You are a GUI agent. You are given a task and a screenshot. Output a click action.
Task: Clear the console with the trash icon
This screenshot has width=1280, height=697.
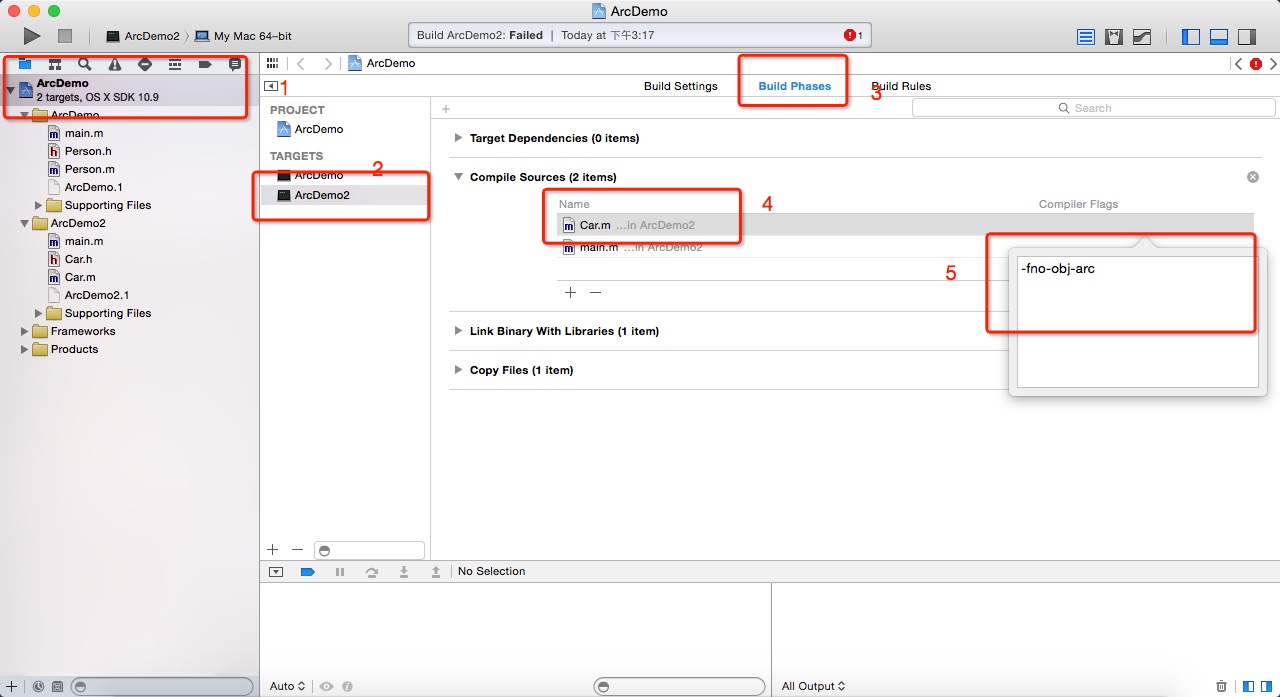pos(1221,686)
